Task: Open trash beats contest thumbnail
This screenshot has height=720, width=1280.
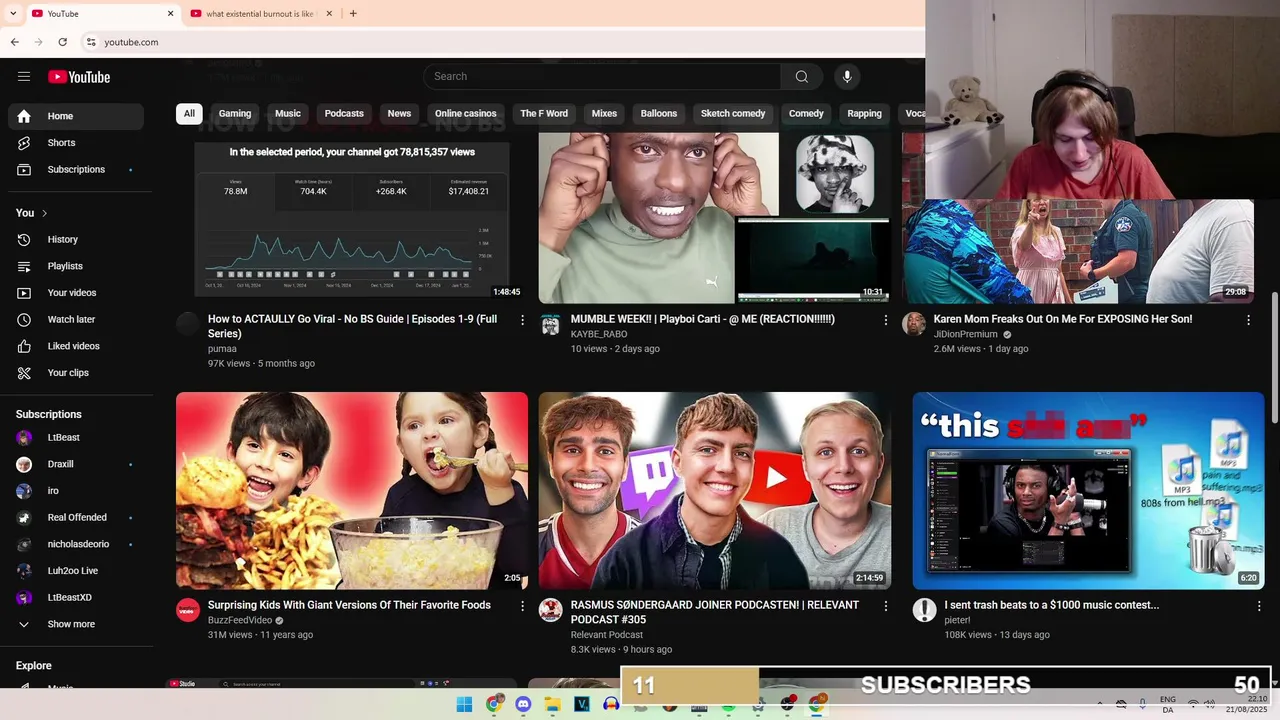Action: [x=1088, y=491]
